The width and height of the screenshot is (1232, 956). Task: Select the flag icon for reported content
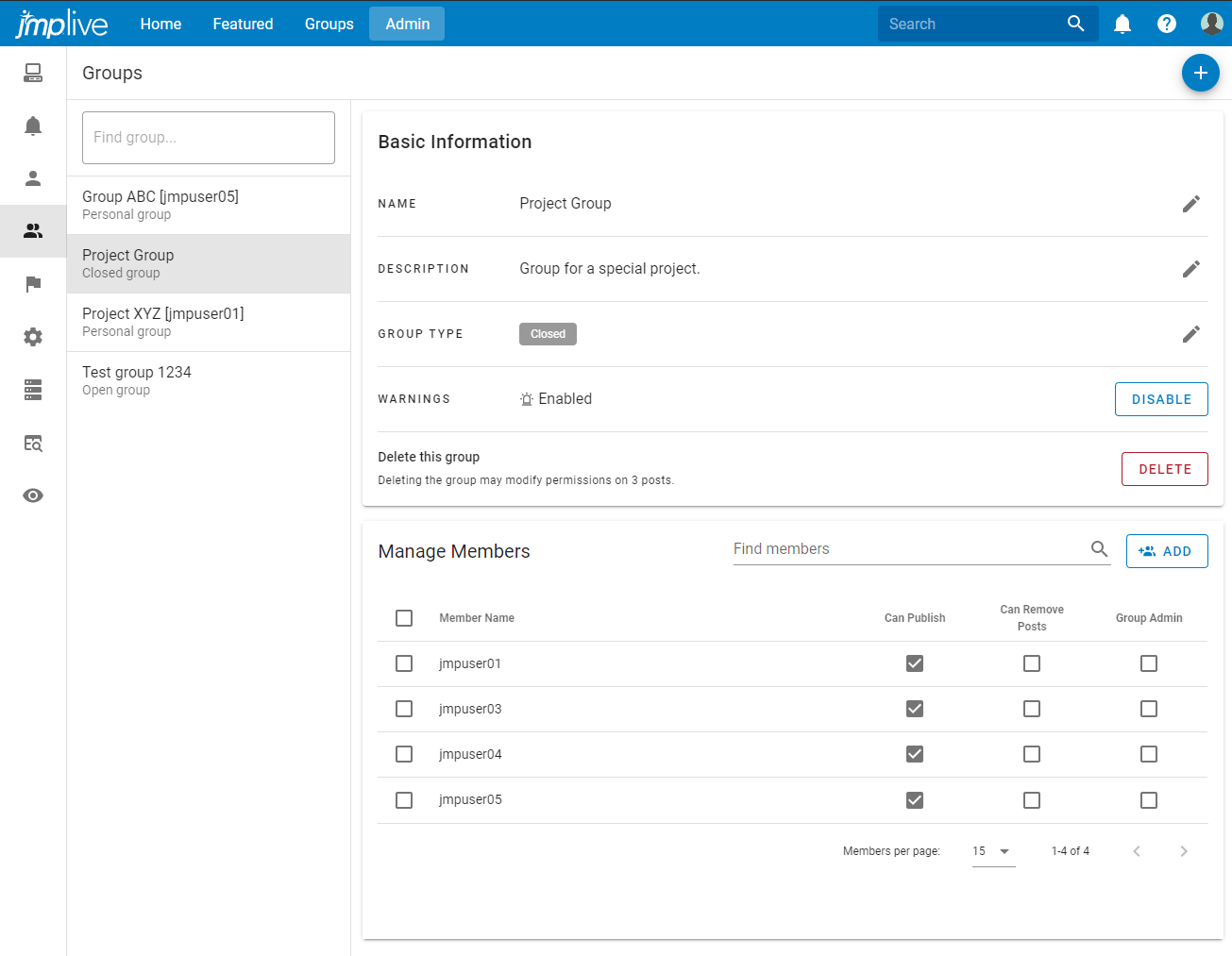[x=33, y=284]
